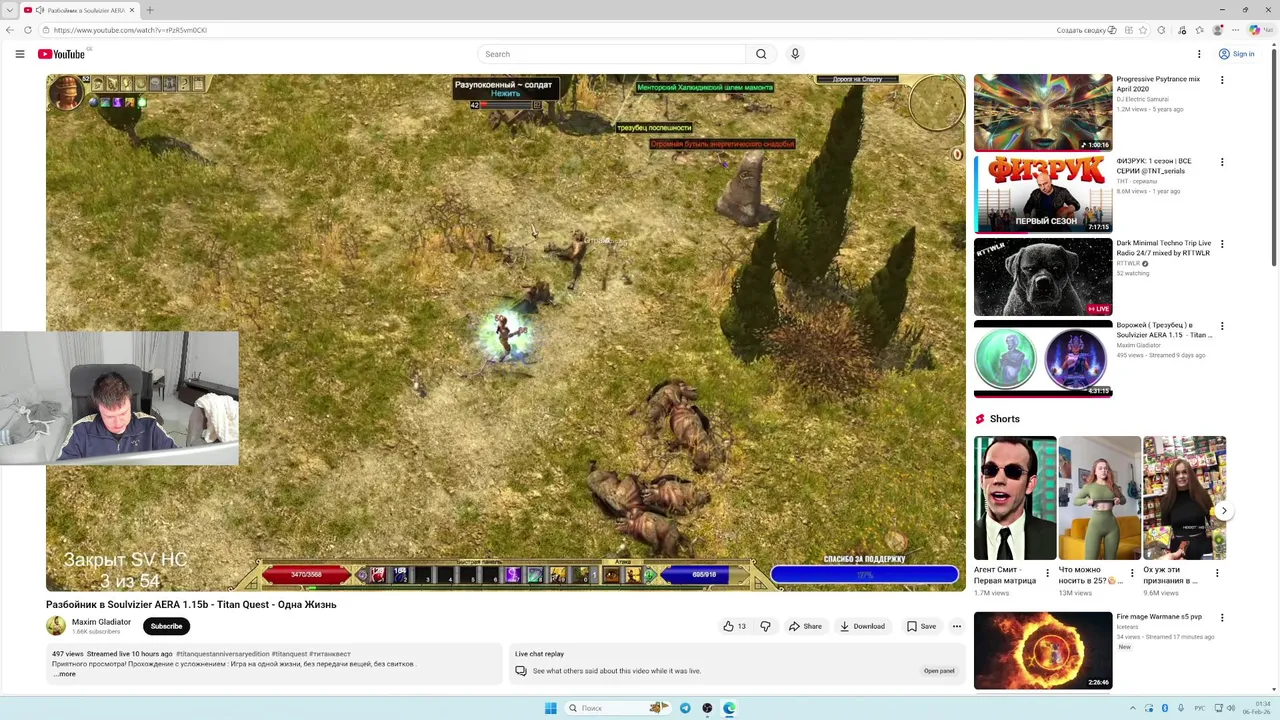Show hidden system tray icons

click(1133, 708)
